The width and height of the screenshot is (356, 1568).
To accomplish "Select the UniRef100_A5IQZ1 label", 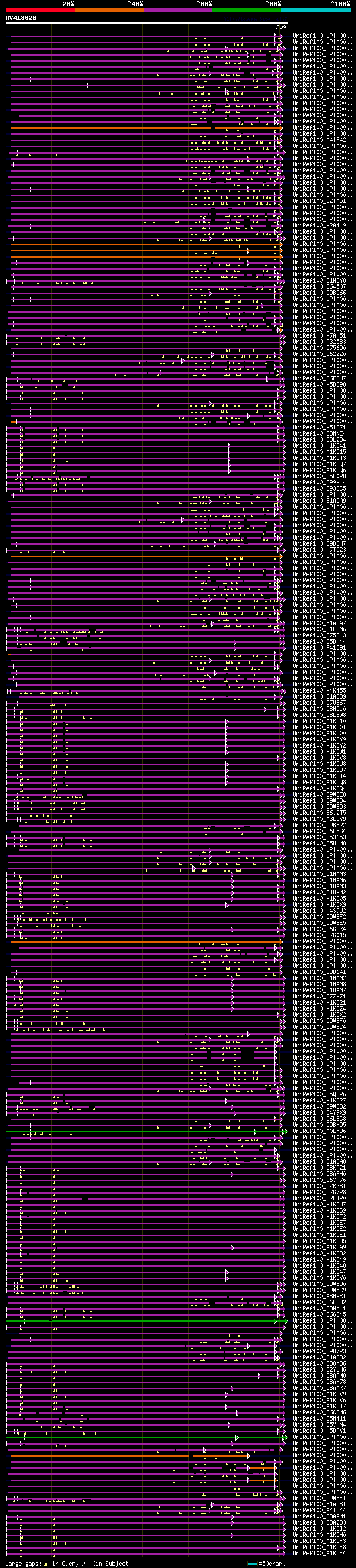I will [x=319, y=427].
